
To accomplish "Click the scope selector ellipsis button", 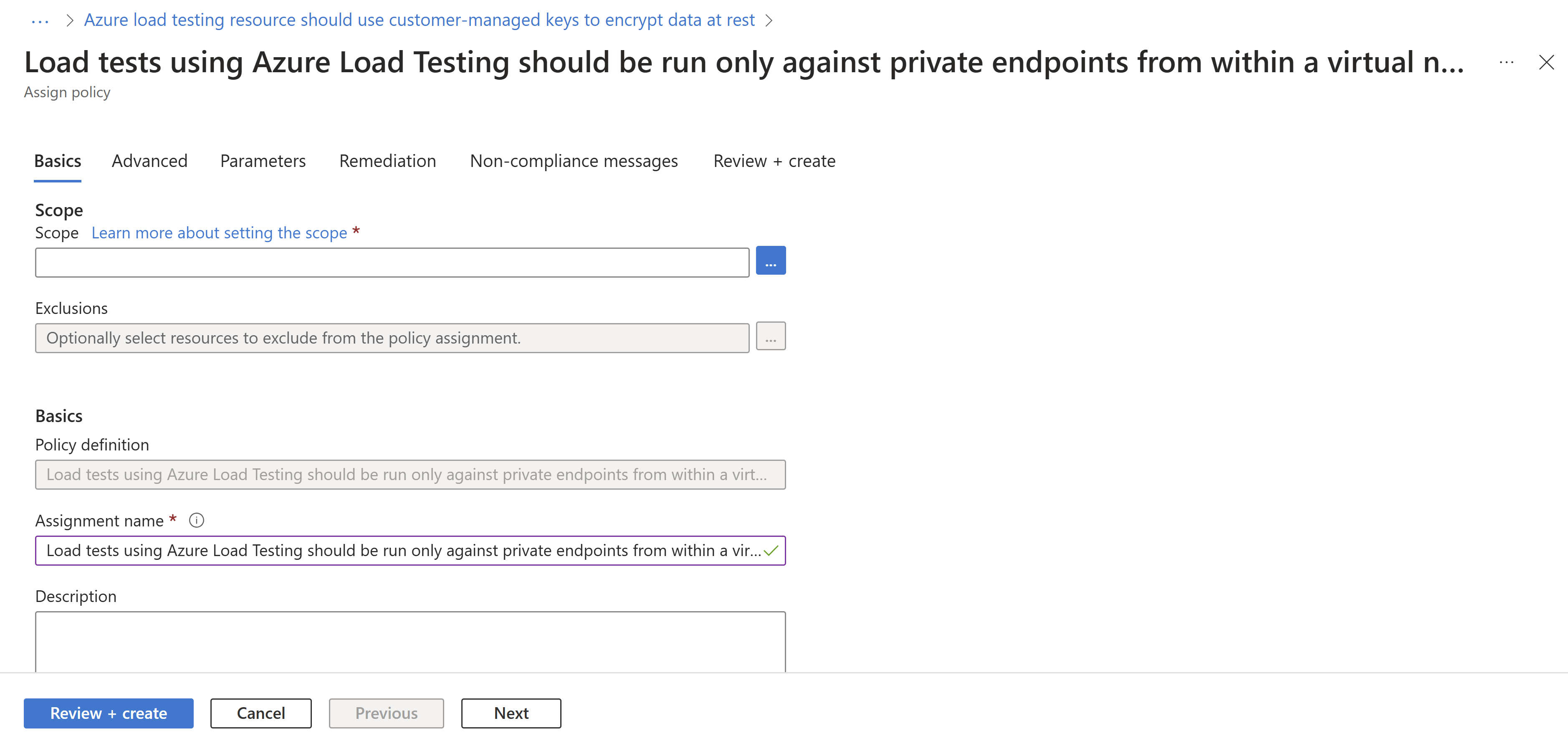I will [772, 261].
